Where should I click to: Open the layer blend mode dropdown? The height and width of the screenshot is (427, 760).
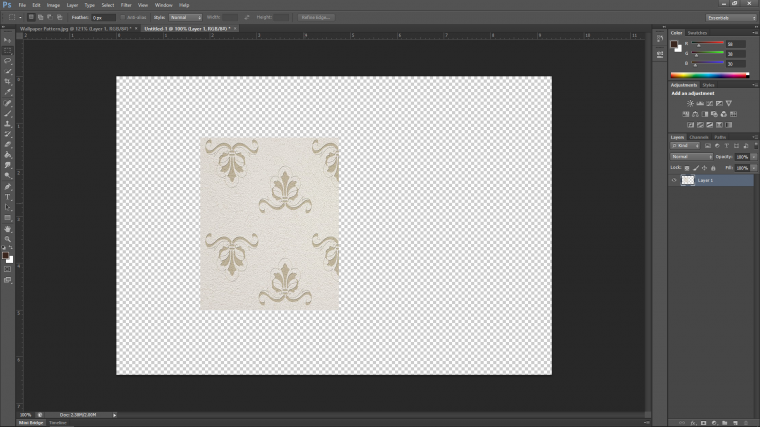(x=691, y=157)
